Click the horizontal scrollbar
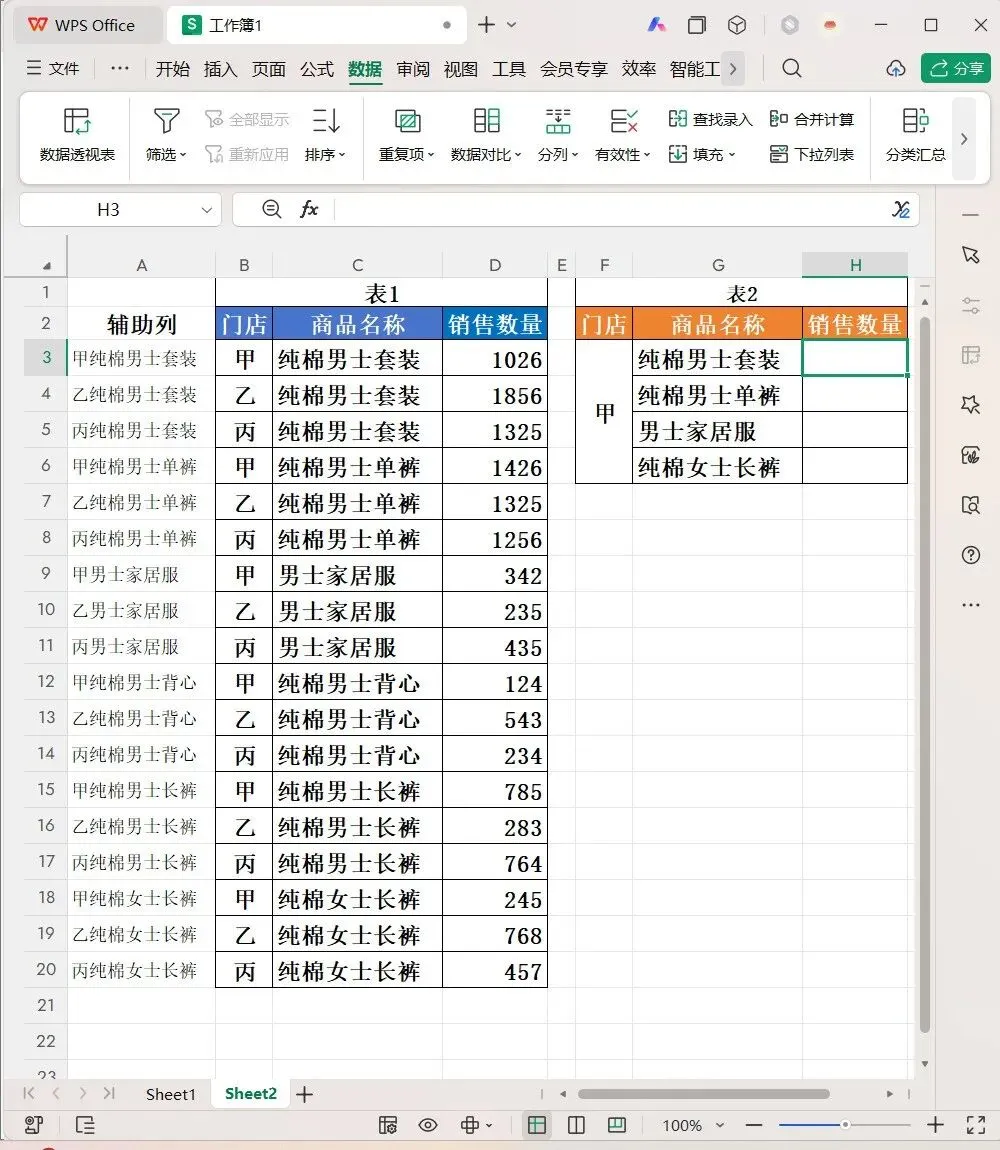The image size is (1000, 1150). pyautogui.click(x=703, y=1094)
